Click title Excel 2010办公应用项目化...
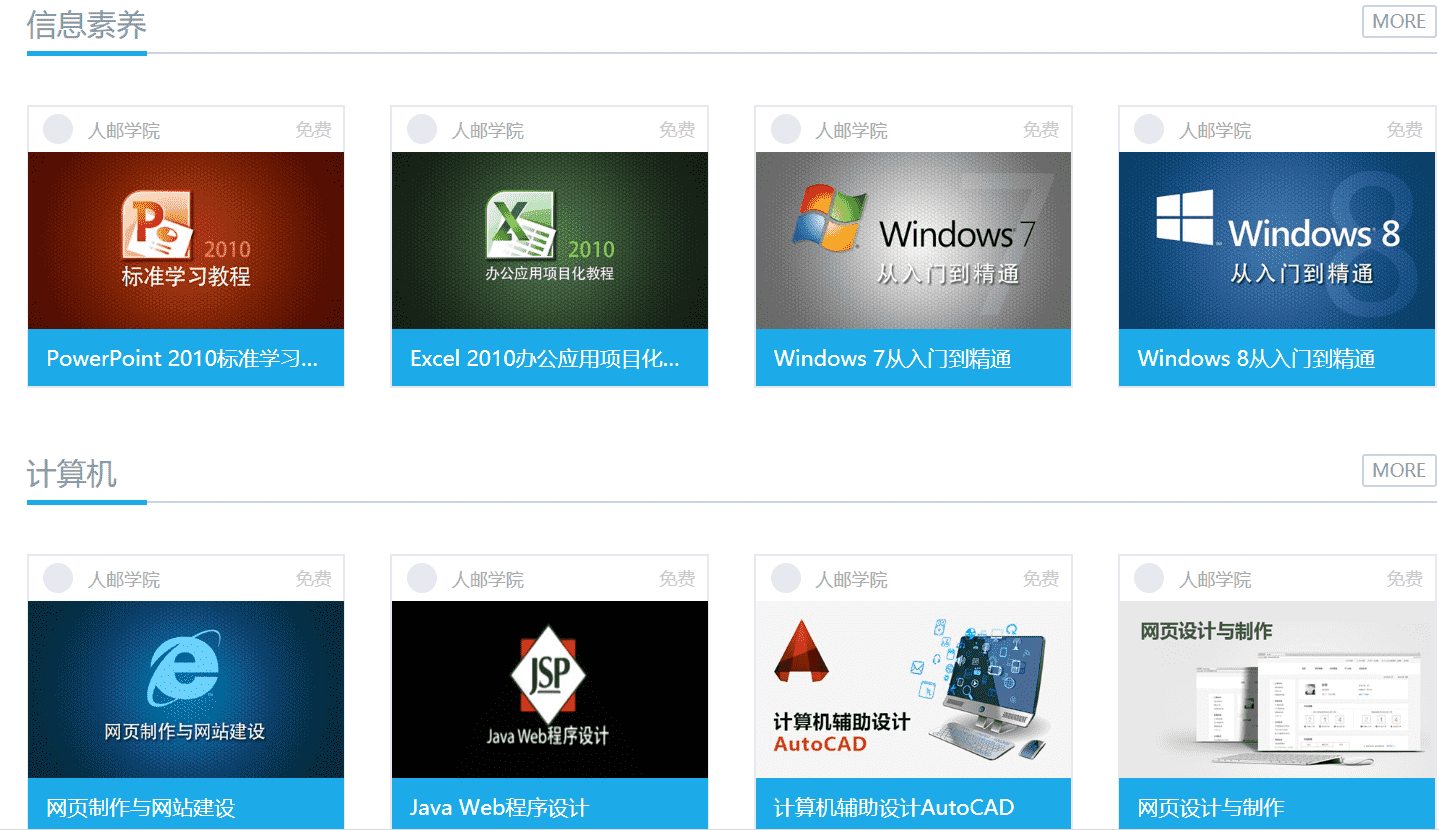1439x830 pixels. [x=545, y=358]
